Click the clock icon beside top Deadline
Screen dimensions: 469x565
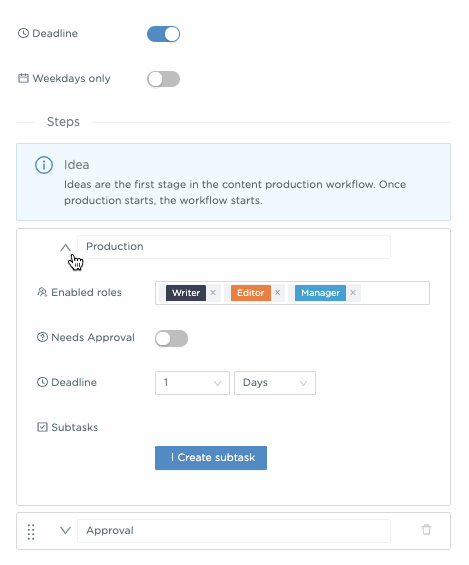[x=23, y=33]
